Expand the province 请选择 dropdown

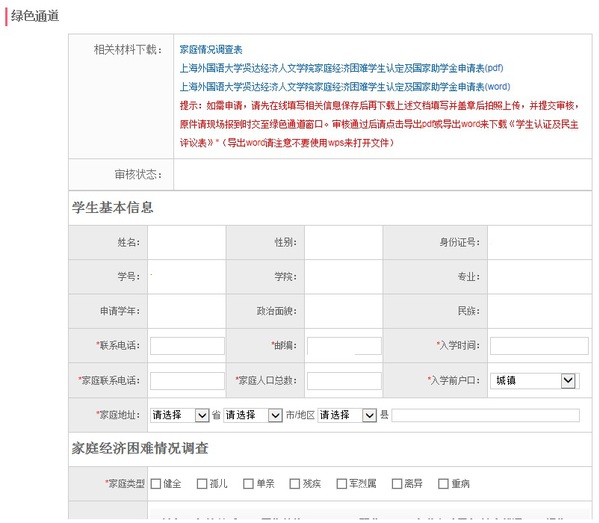point(180,415)
